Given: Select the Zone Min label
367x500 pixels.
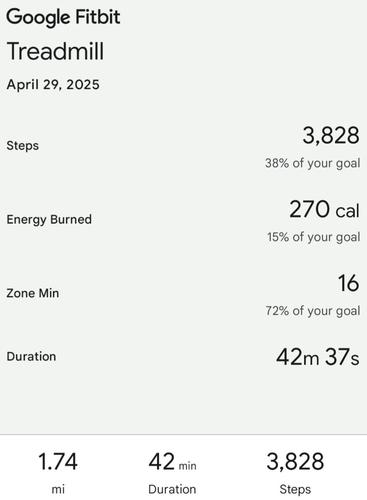Looking at the screenshot, I should tap(33, 293).
